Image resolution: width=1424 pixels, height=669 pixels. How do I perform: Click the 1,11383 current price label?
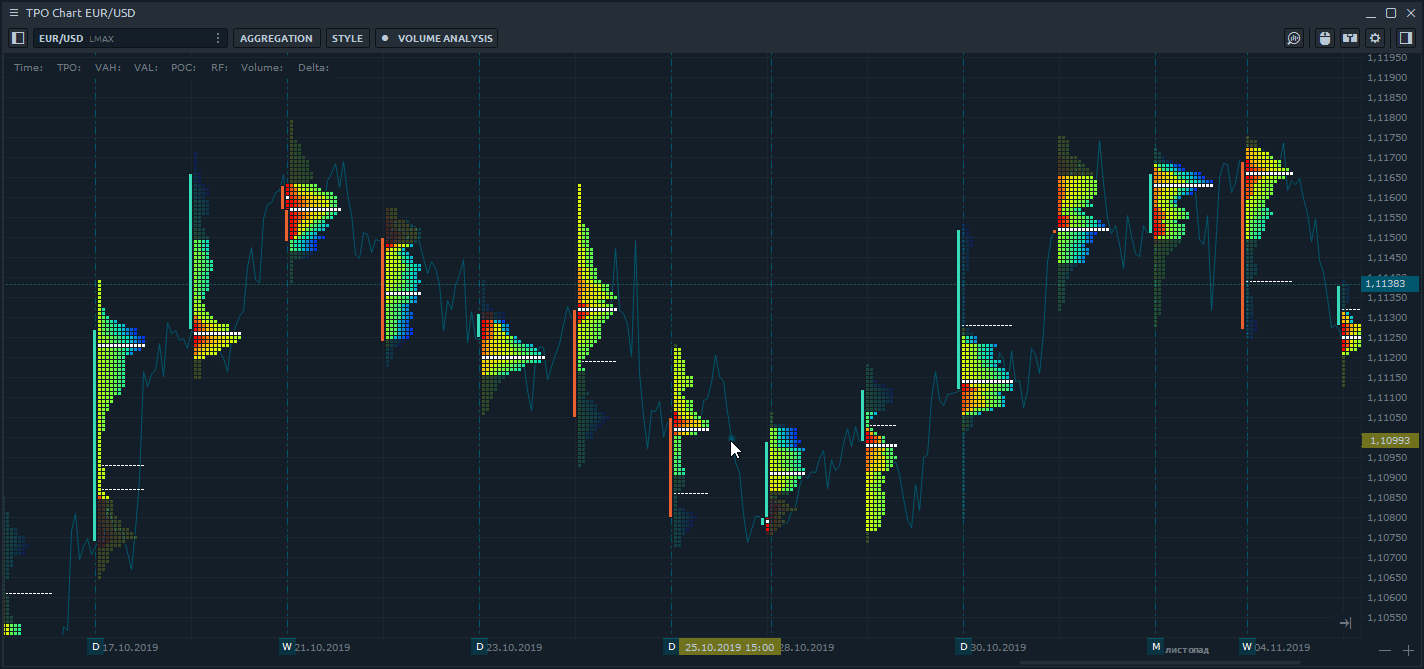[1389, 284]
